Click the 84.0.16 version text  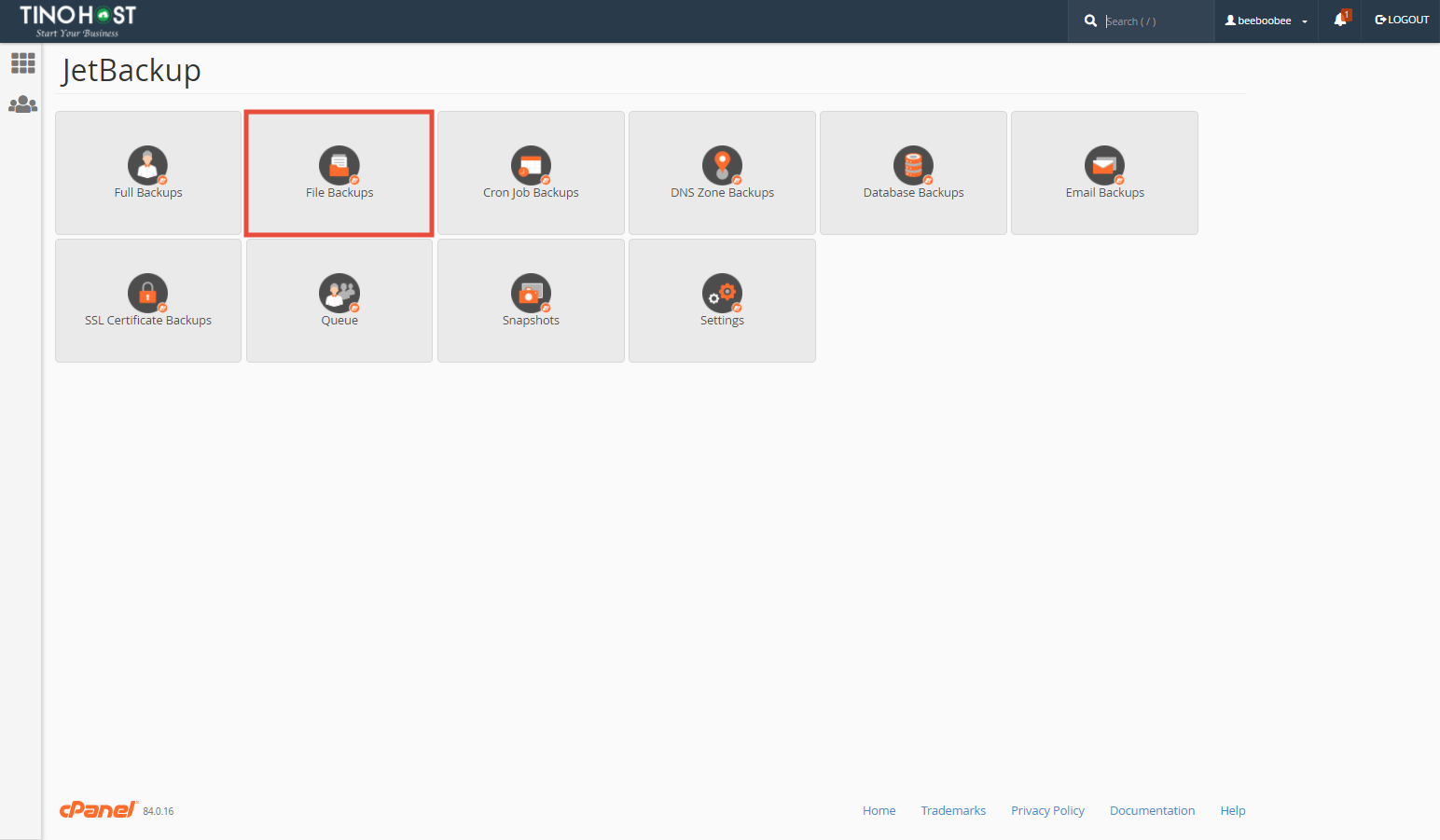tap(159, 811)
